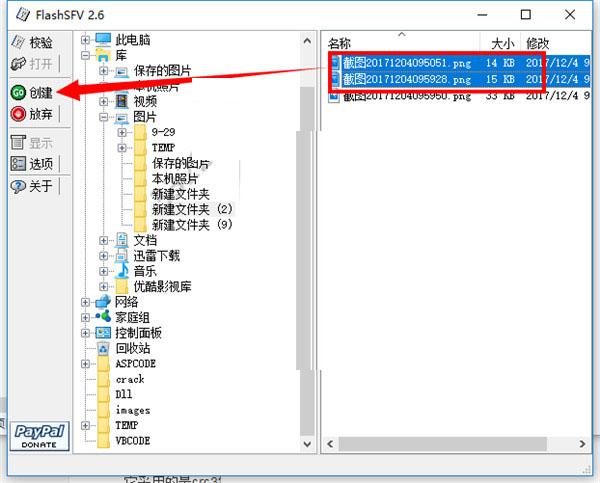600x483 pixels.
Task: Click file list scroll left arrow
Action: 330,444
